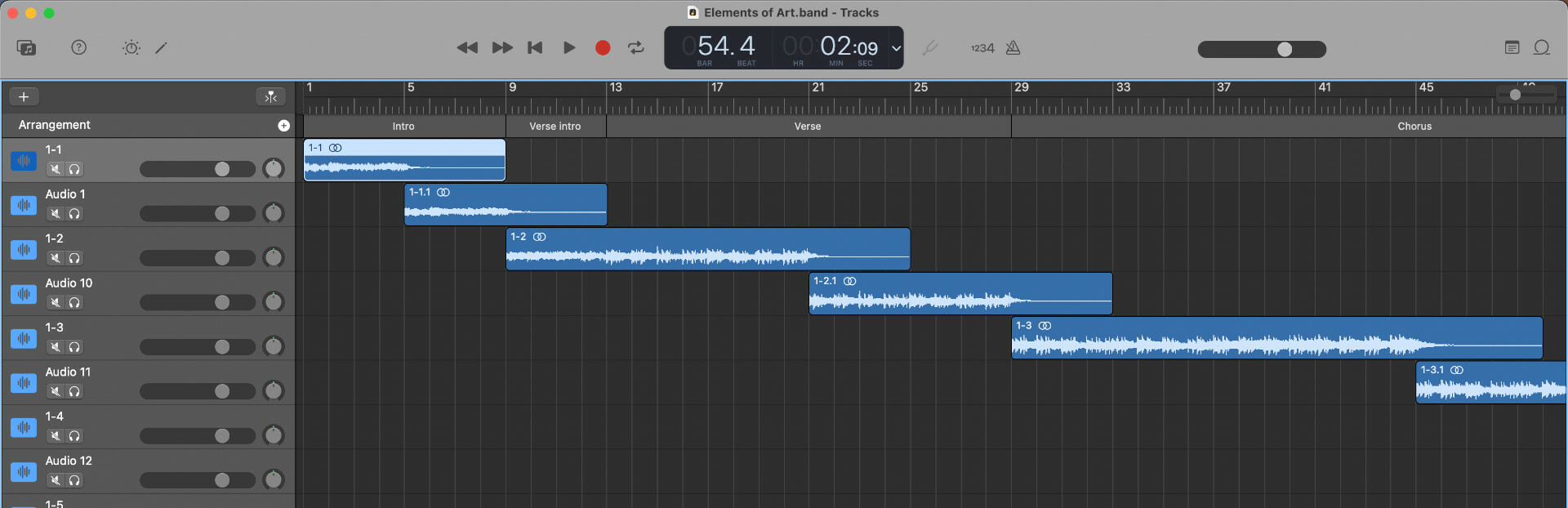The height and width of the screenshot is (508, 1568).
Task: Solo the Audio 12 track
Action: (74, 481)
